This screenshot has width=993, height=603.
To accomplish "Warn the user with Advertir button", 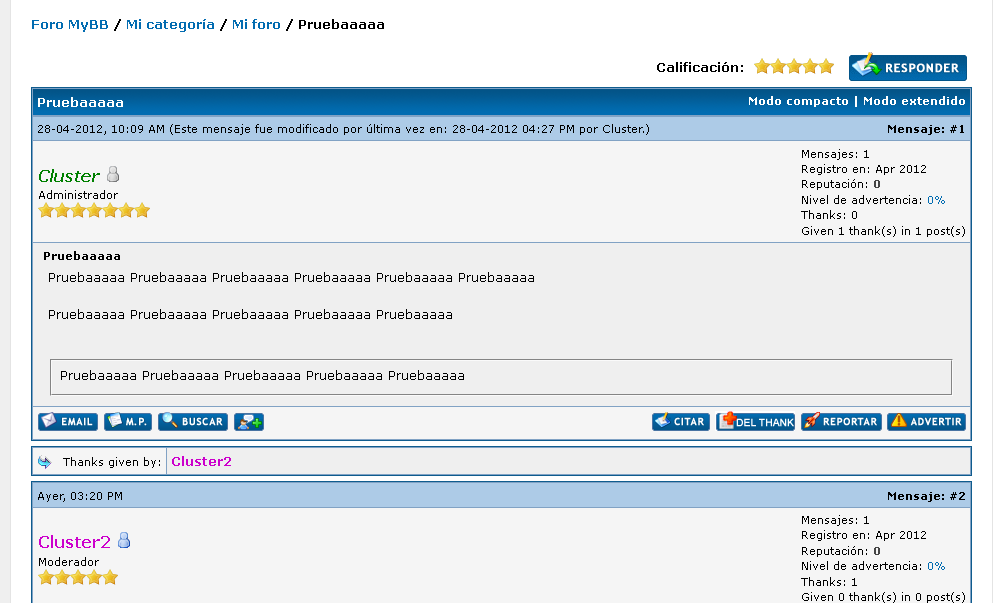I will pyautogui.click(x=926, y=422).
